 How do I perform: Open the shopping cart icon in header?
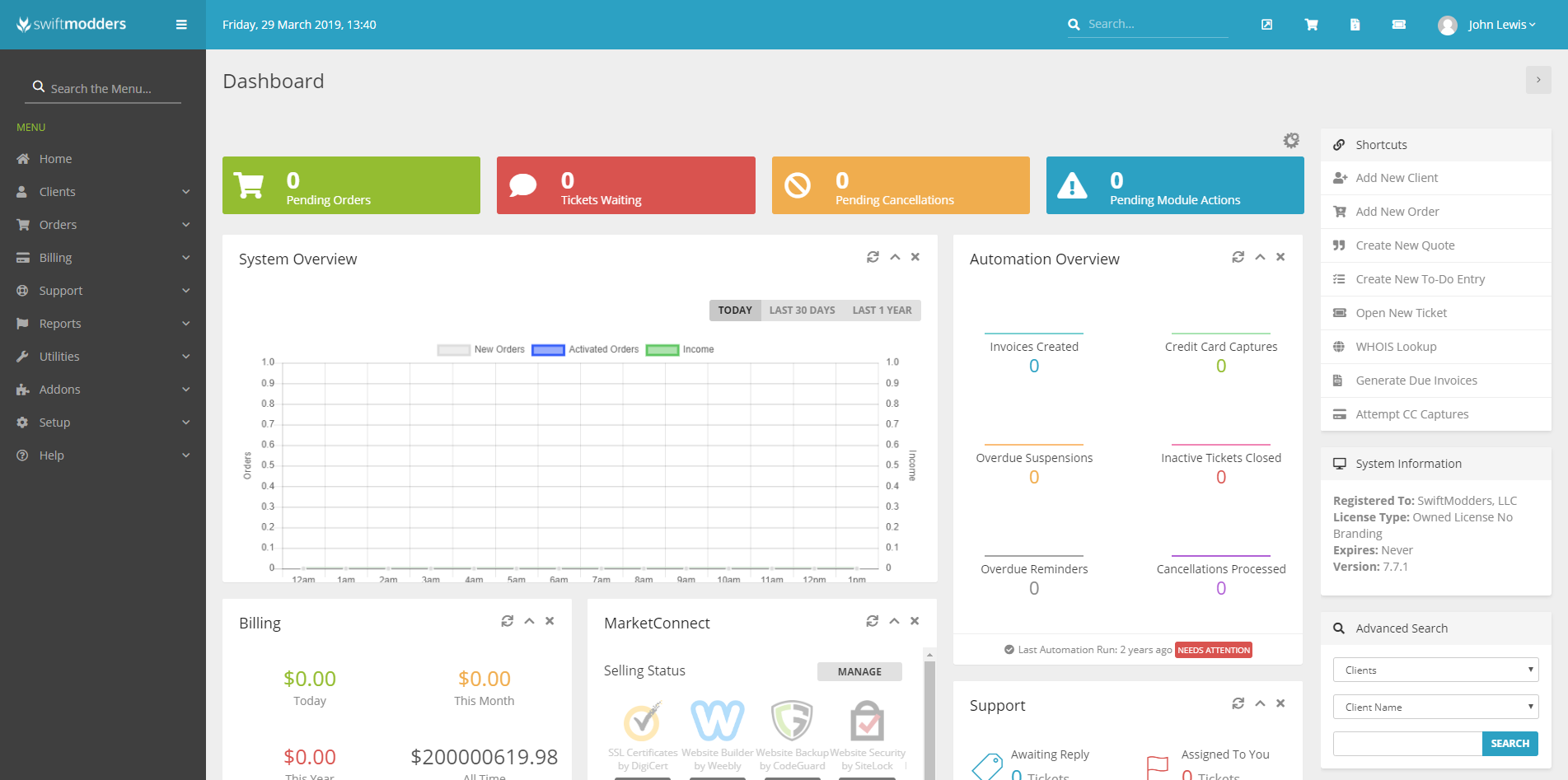(x=1311, y=25)
